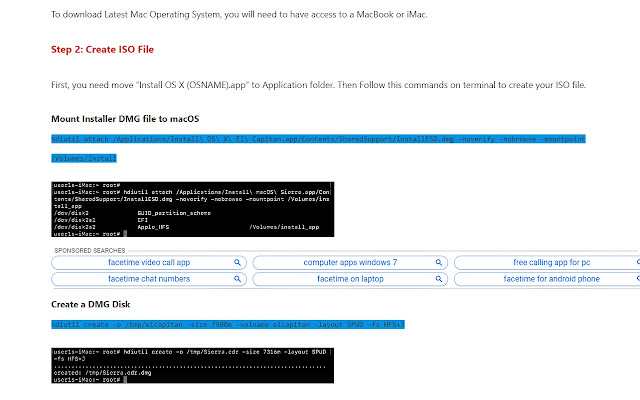This screenshot has width=640, height=400.
Task: Open the 'facetime on laptop' sponsored search
Action: pos(350,279)
